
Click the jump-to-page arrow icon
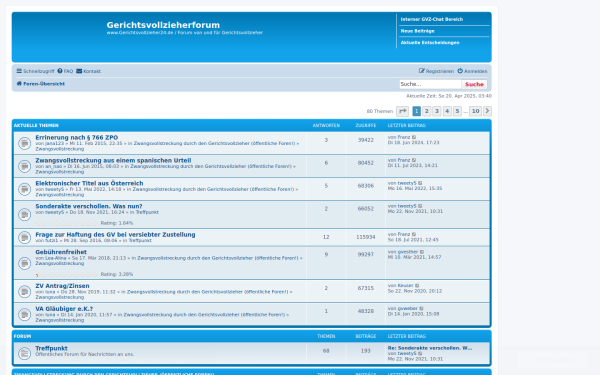[x=403, y=111]
